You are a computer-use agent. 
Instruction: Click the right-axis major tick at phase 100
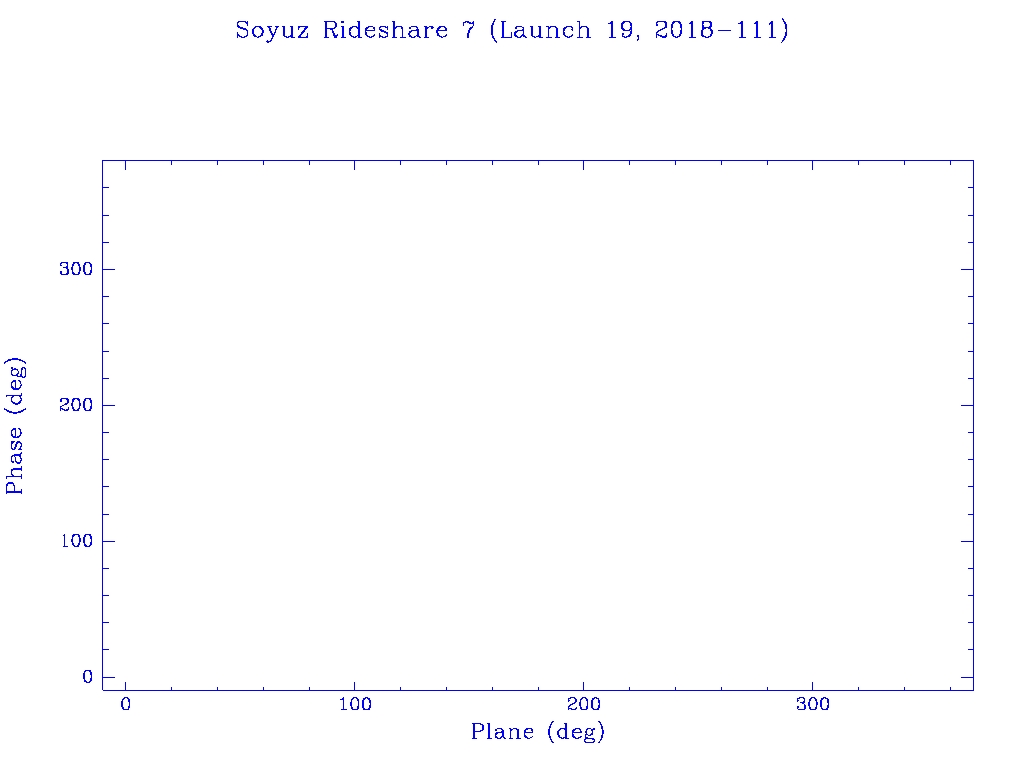click(966, 541)
